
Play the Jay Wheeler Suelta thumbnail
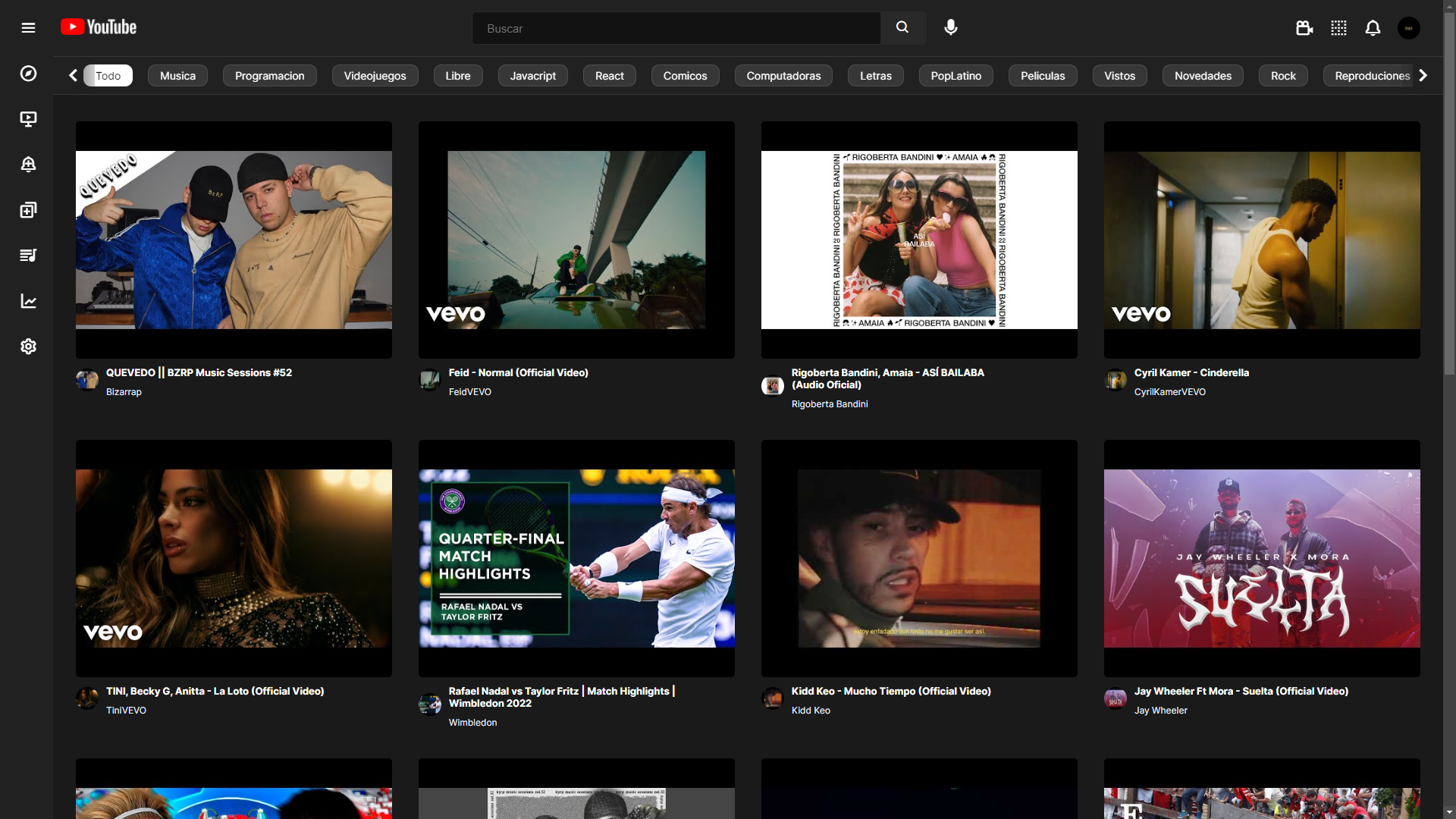point(1262,558)
